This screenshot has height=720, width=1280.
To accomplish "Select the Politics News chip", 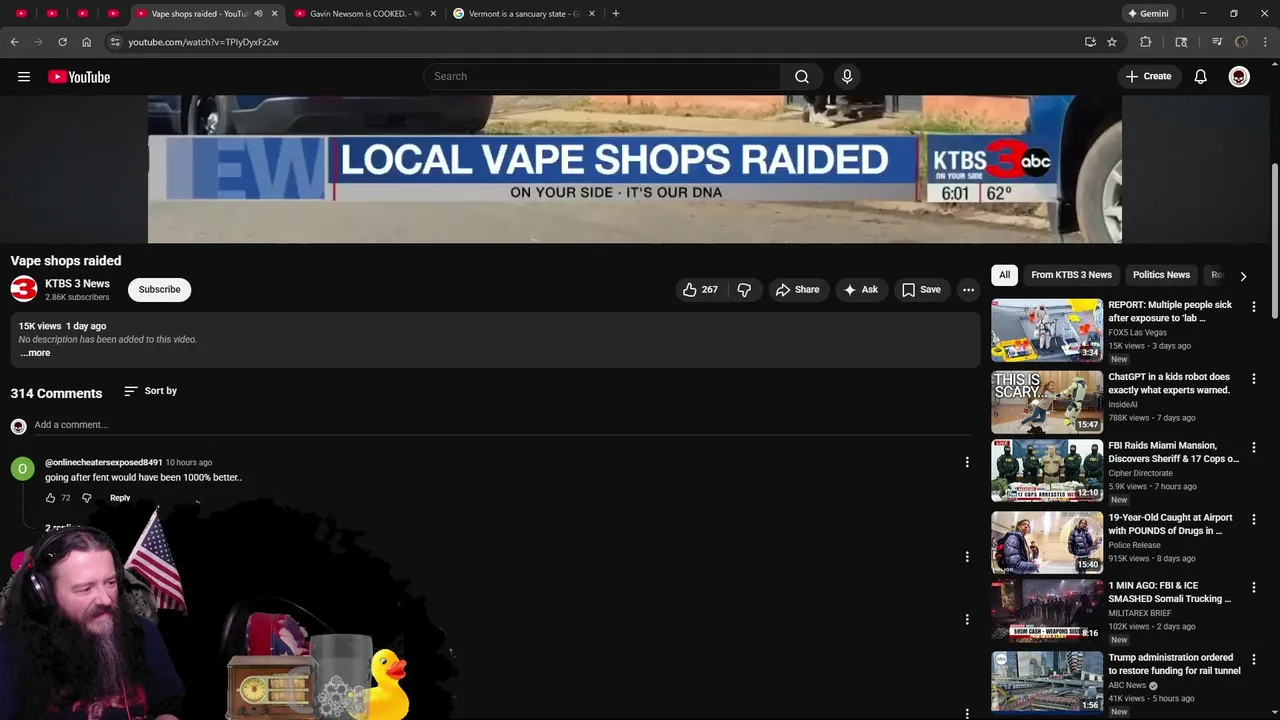I will pos(1161,275).
